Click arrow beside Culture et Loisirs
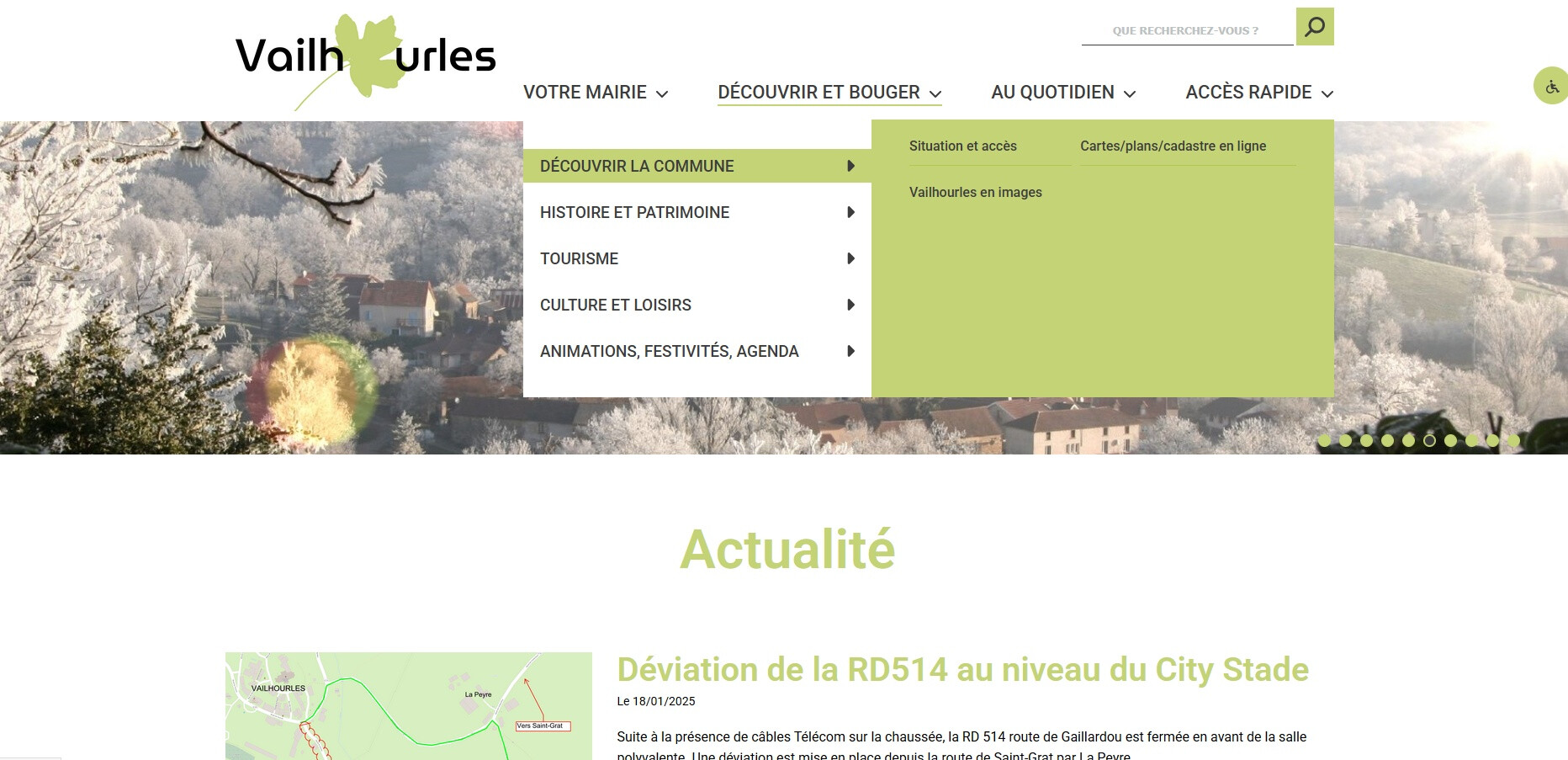The height and width of the screenshot is (760, 1568). 850,306
